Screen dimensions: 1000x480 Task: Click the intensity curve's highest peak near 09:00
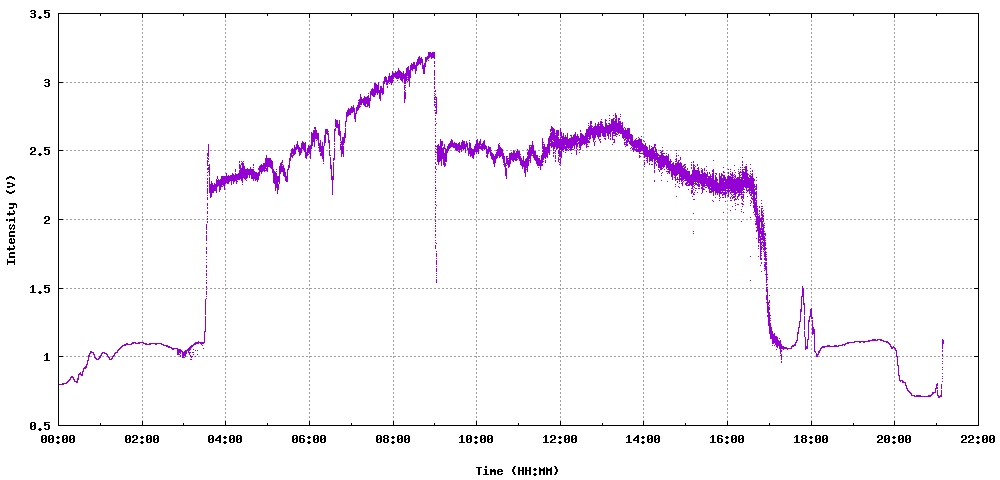point(432,54)
